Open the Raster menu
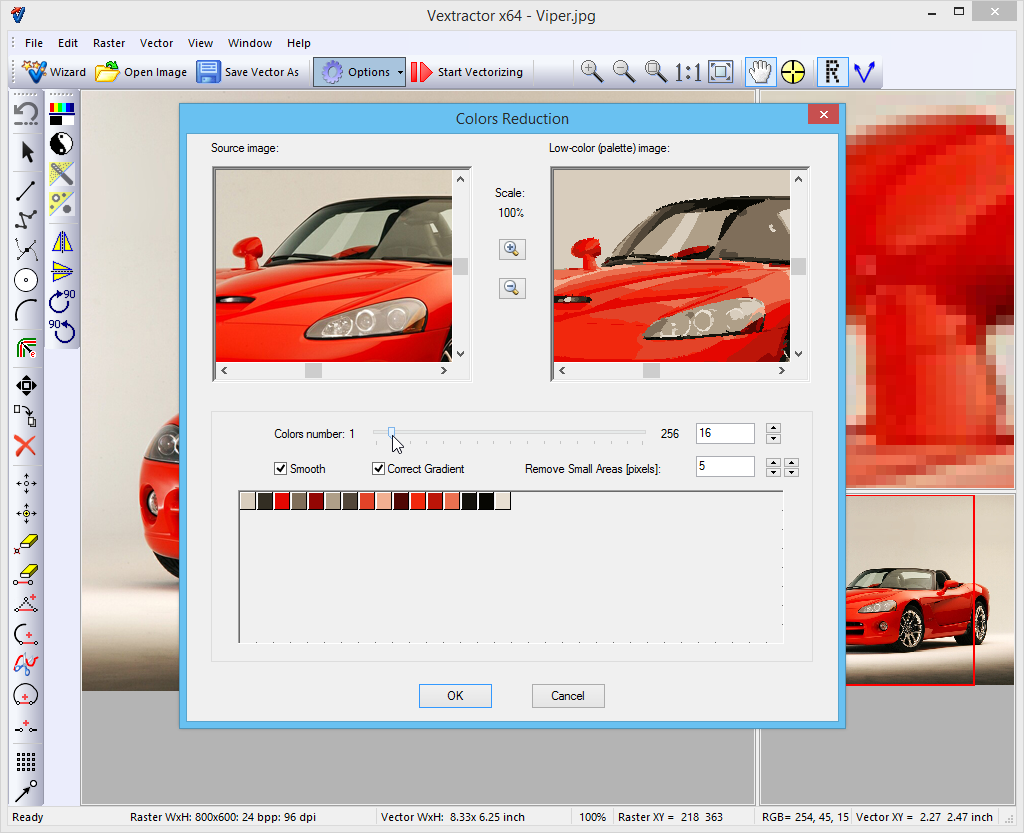Image resolution: width=1024 pixels, height=833 pixels. coord(109,43)
